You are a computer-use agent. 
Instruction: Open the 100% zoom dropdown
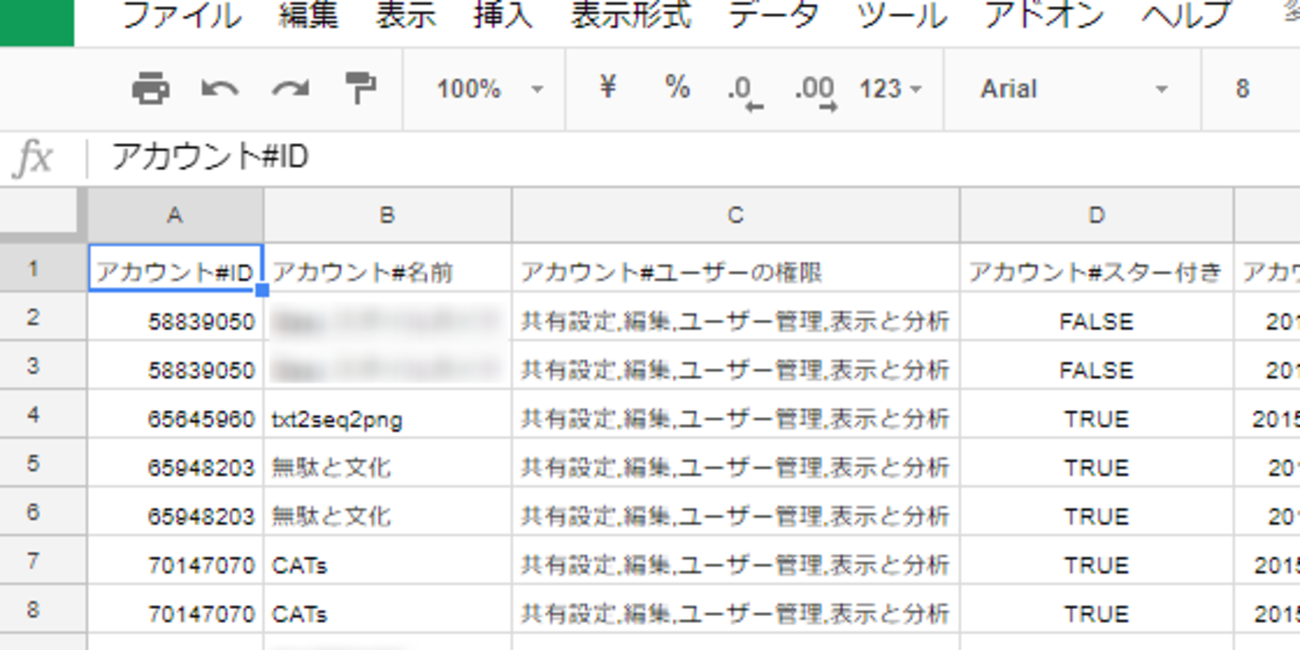(x=490, y=89)
